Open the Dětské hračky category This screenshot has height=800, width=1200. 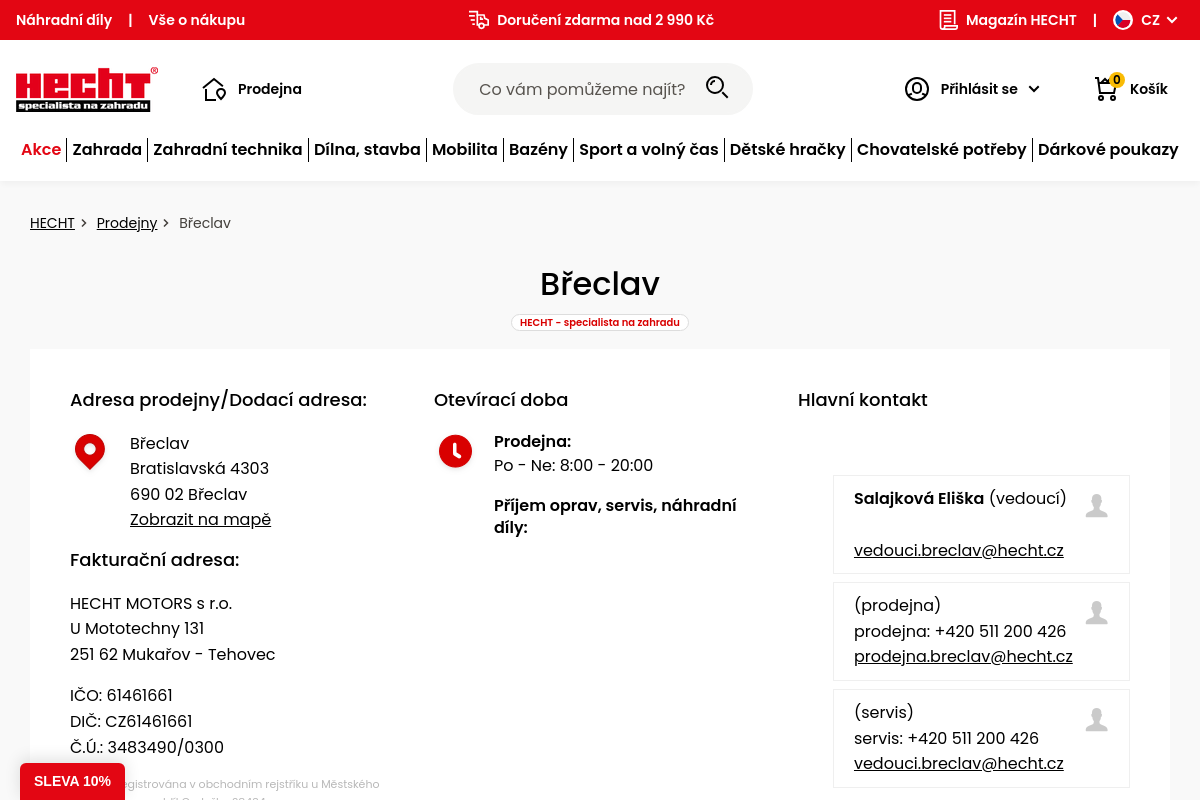coord(788,150)
